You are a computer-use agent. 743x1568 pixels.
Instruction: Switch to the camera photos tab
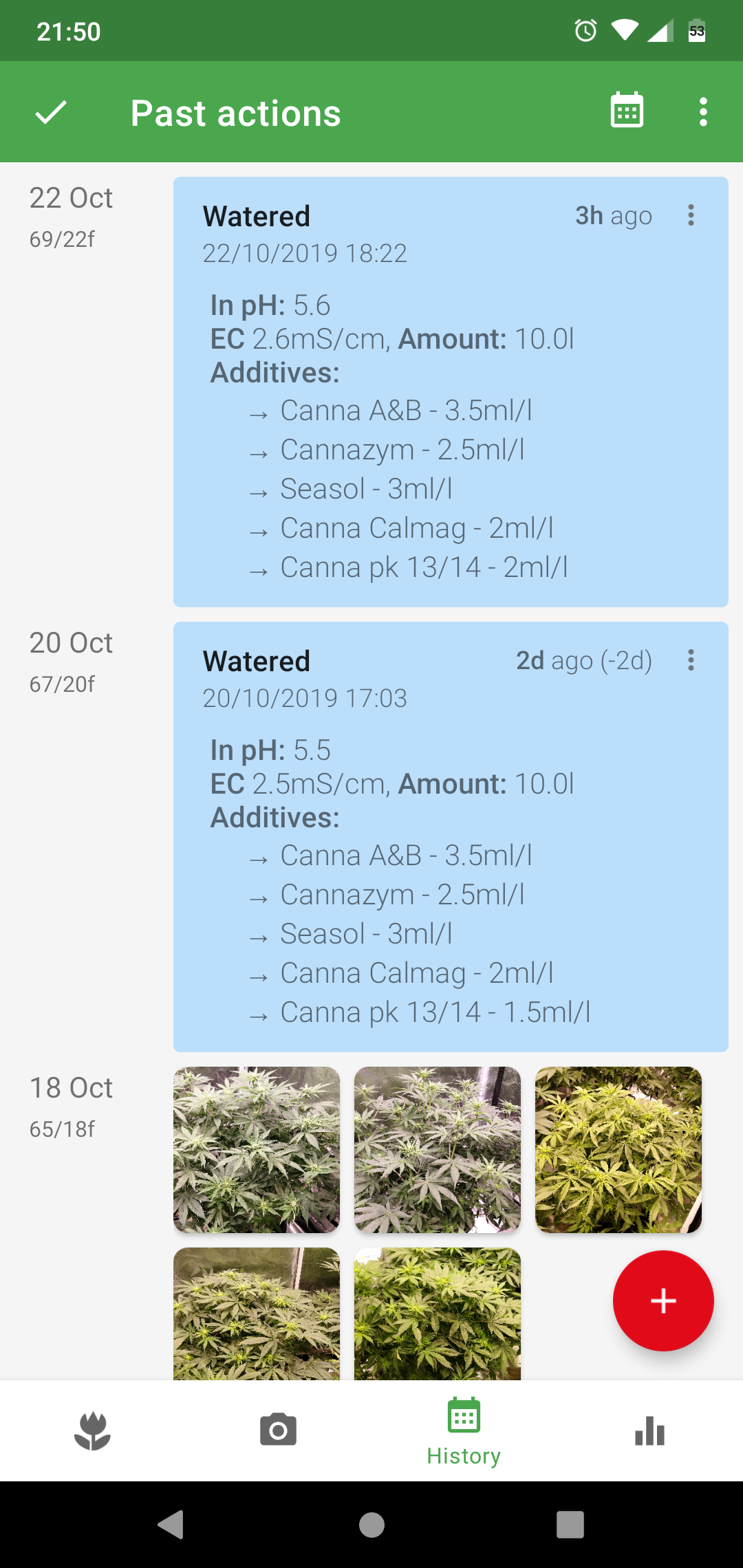coord(279,1431)
